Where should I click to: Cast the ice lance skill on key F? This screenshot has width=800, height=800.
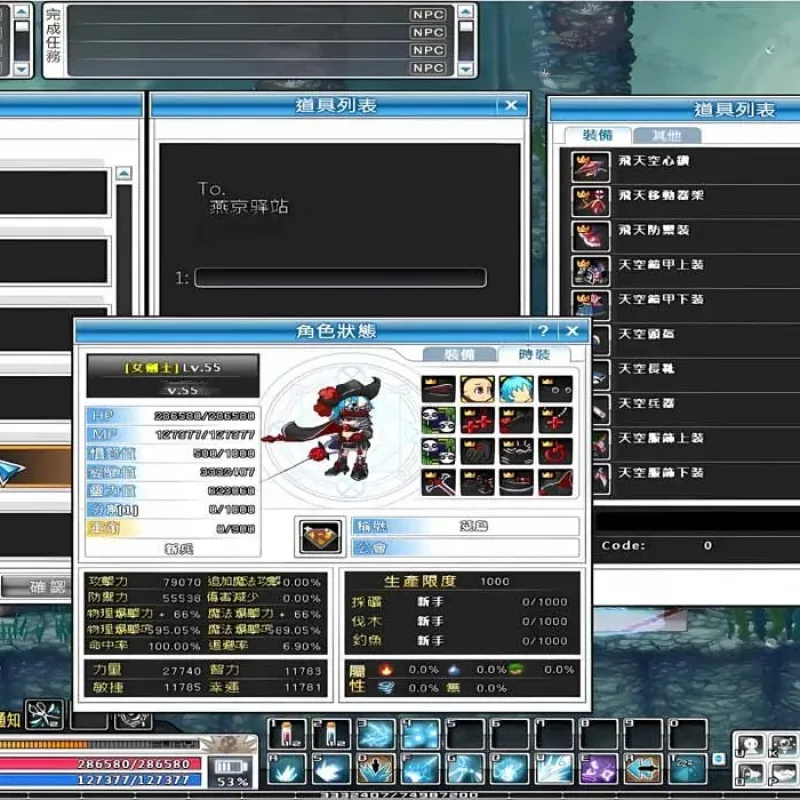point(420,768)
